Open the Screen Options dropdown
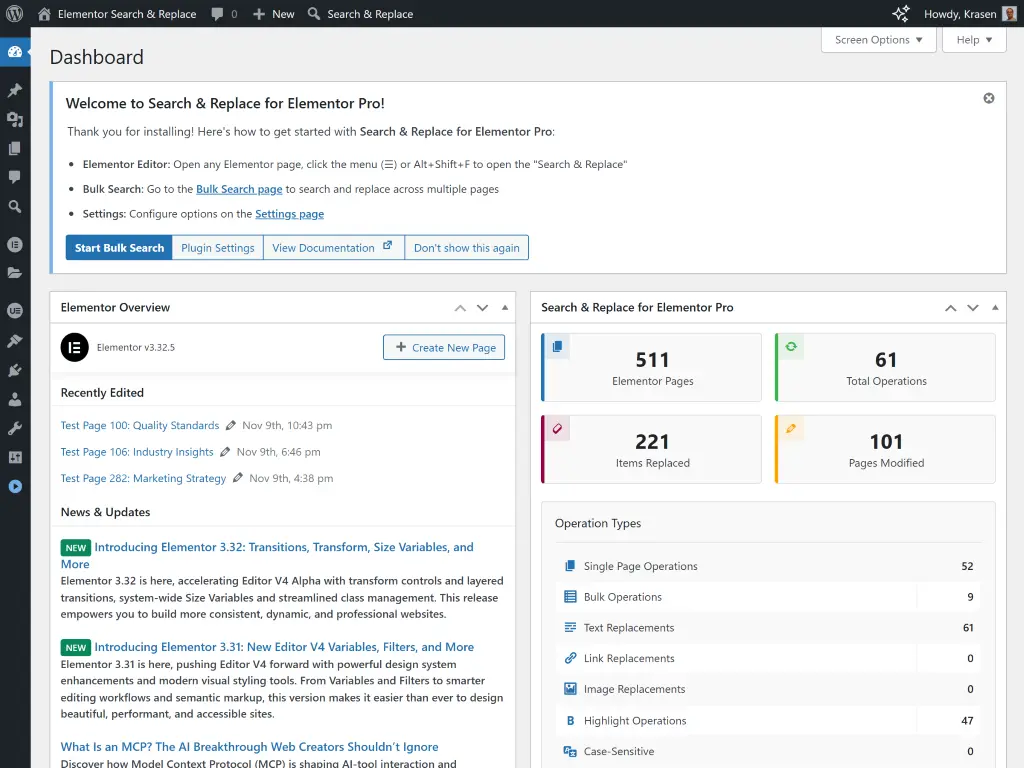Screen dimensions: 1024x768 click(877, 40)
